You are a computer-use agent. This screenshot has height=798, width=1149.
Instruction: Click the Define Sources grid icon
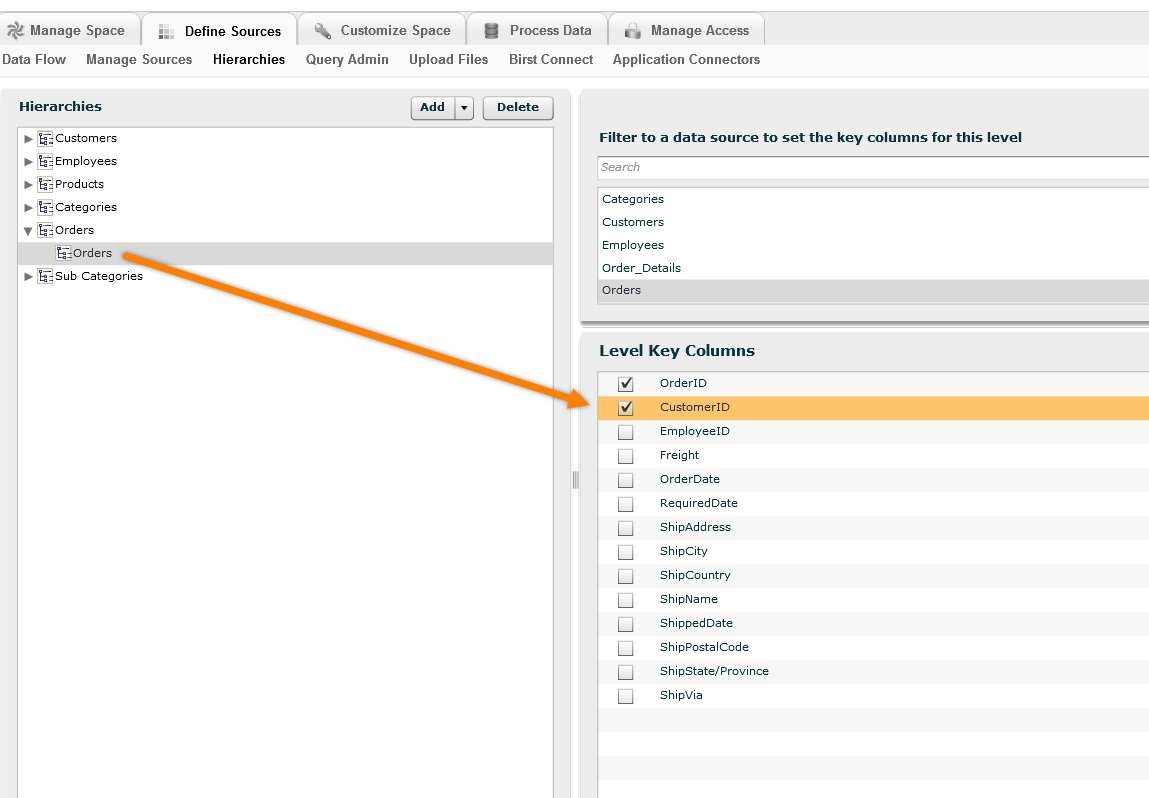point(166,32)
